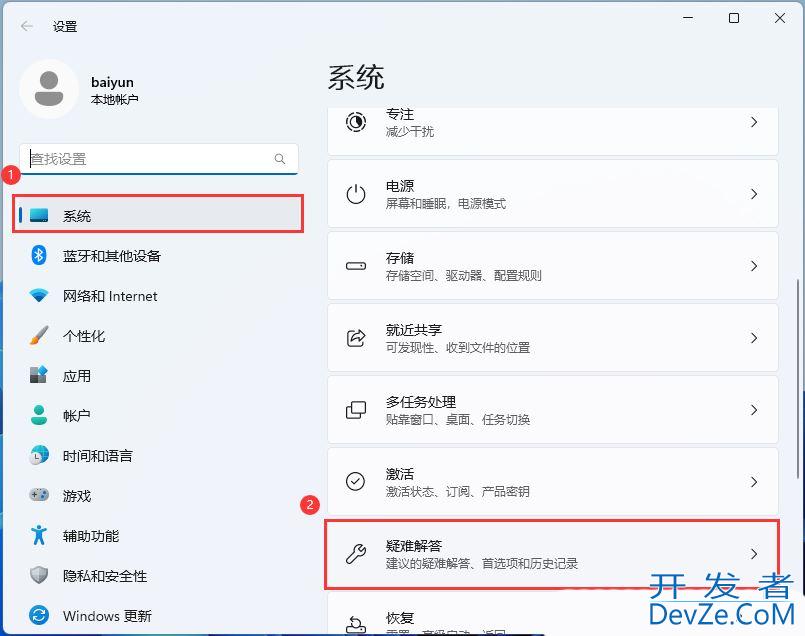Go to 蓝牙和其他设备
This screenshot has height=636, width=805.
(x=158, y=256)
